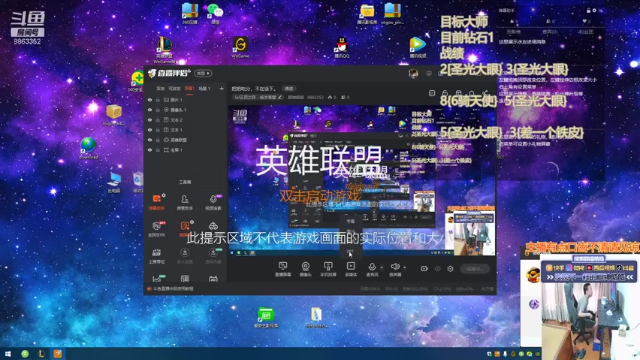Open the streamer avatar in the title bar
Screen dimensions: 640x360
click(x=413, y=73)
